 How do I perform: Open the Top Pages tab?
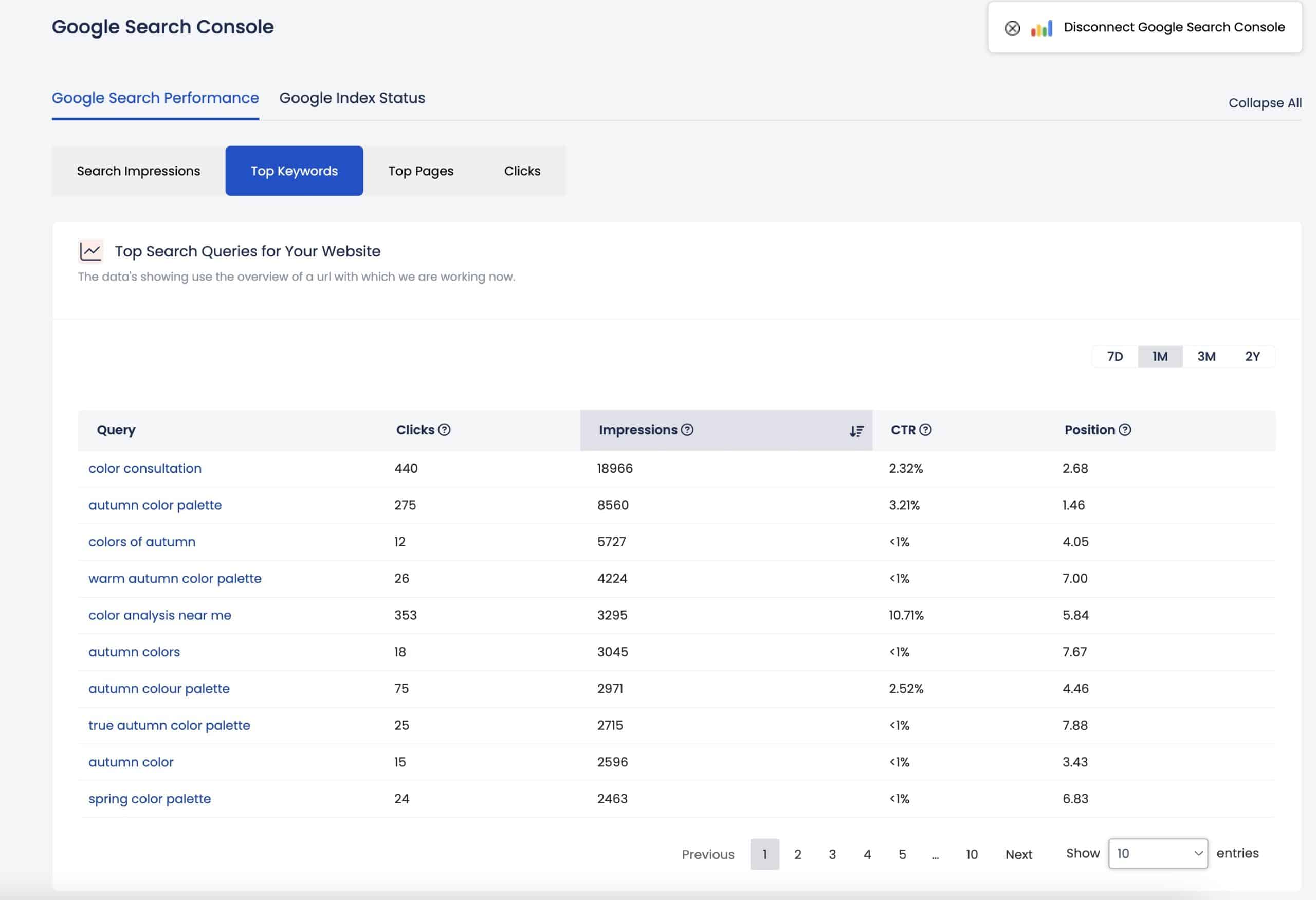tap(421, 171)
